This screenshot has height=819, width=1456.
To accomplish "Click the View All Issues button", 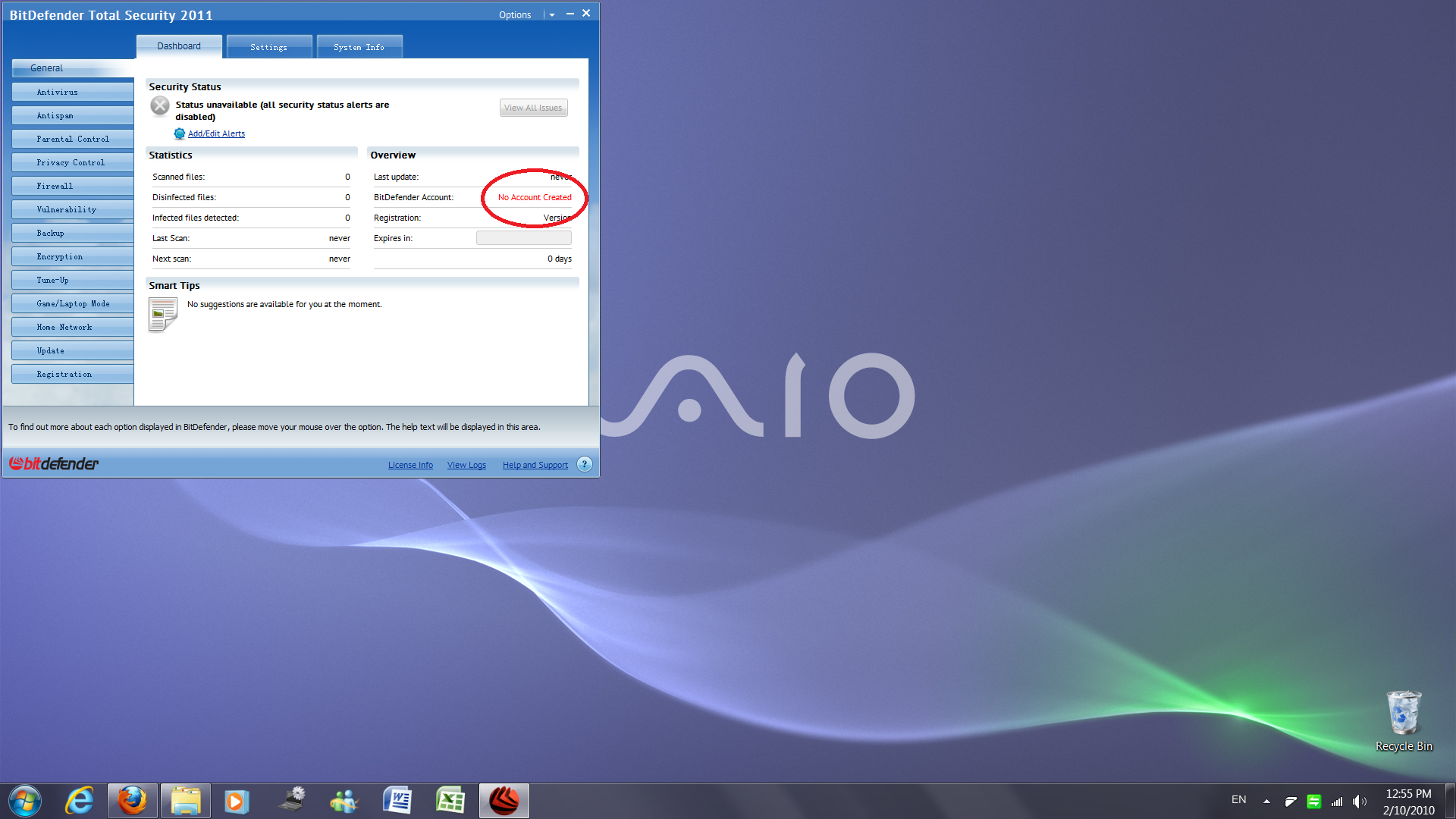I will 533,108.
